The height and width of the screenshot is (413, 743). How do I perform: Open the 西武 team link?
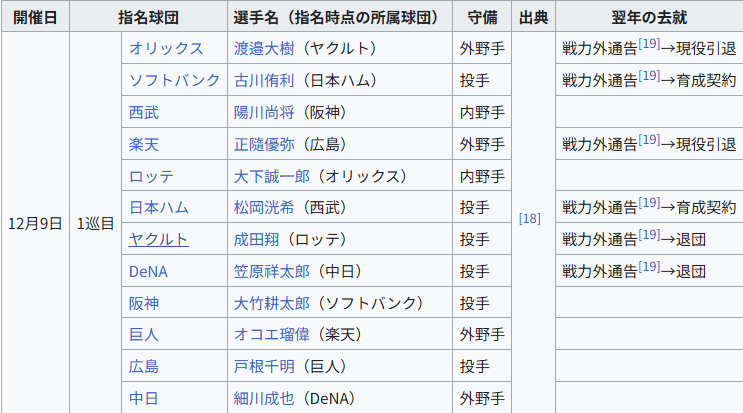[x=144, y=112]
